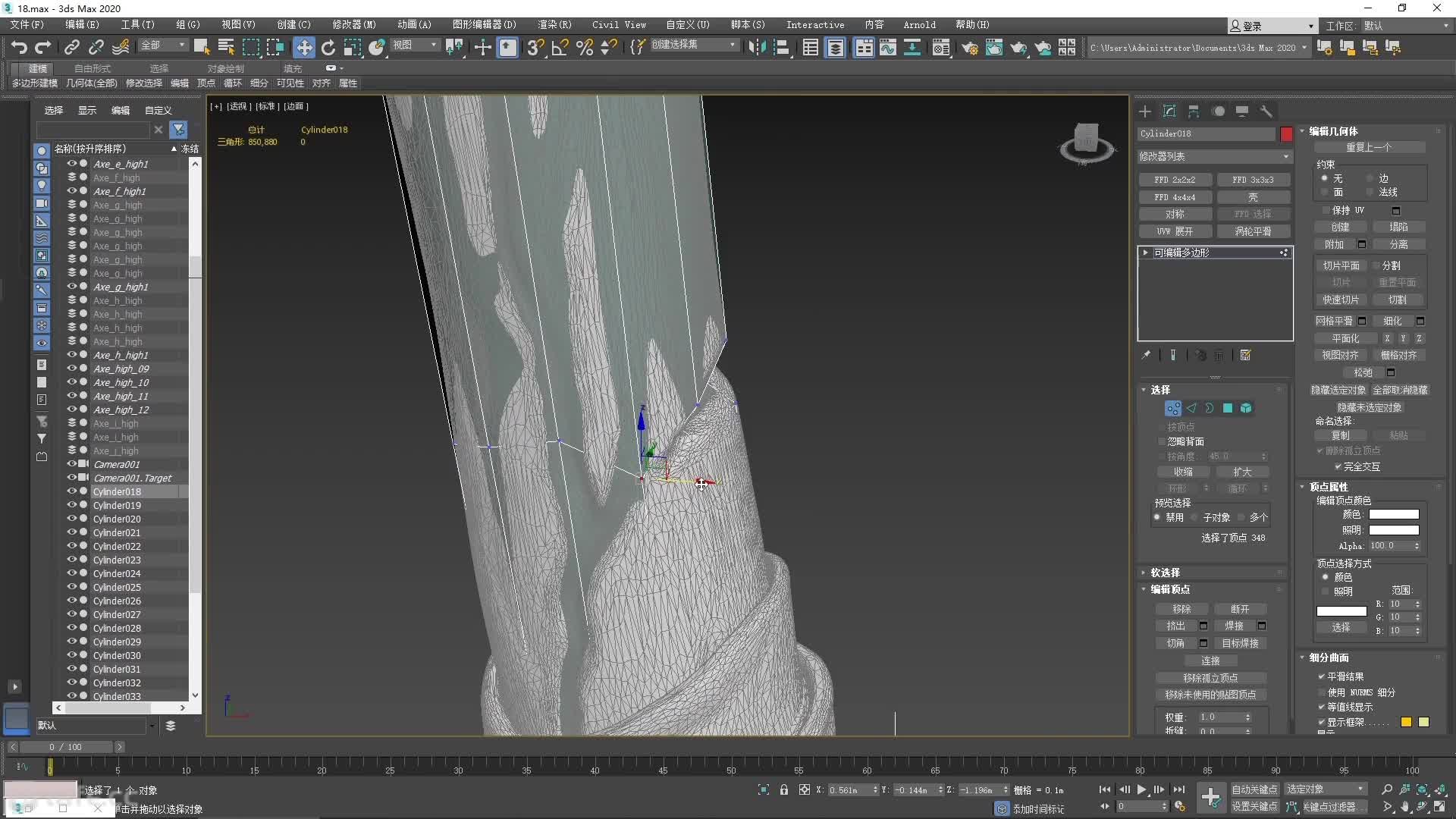Click the Undo arrow icon
The image size is (1456, 819).
[x=19, y=48]
